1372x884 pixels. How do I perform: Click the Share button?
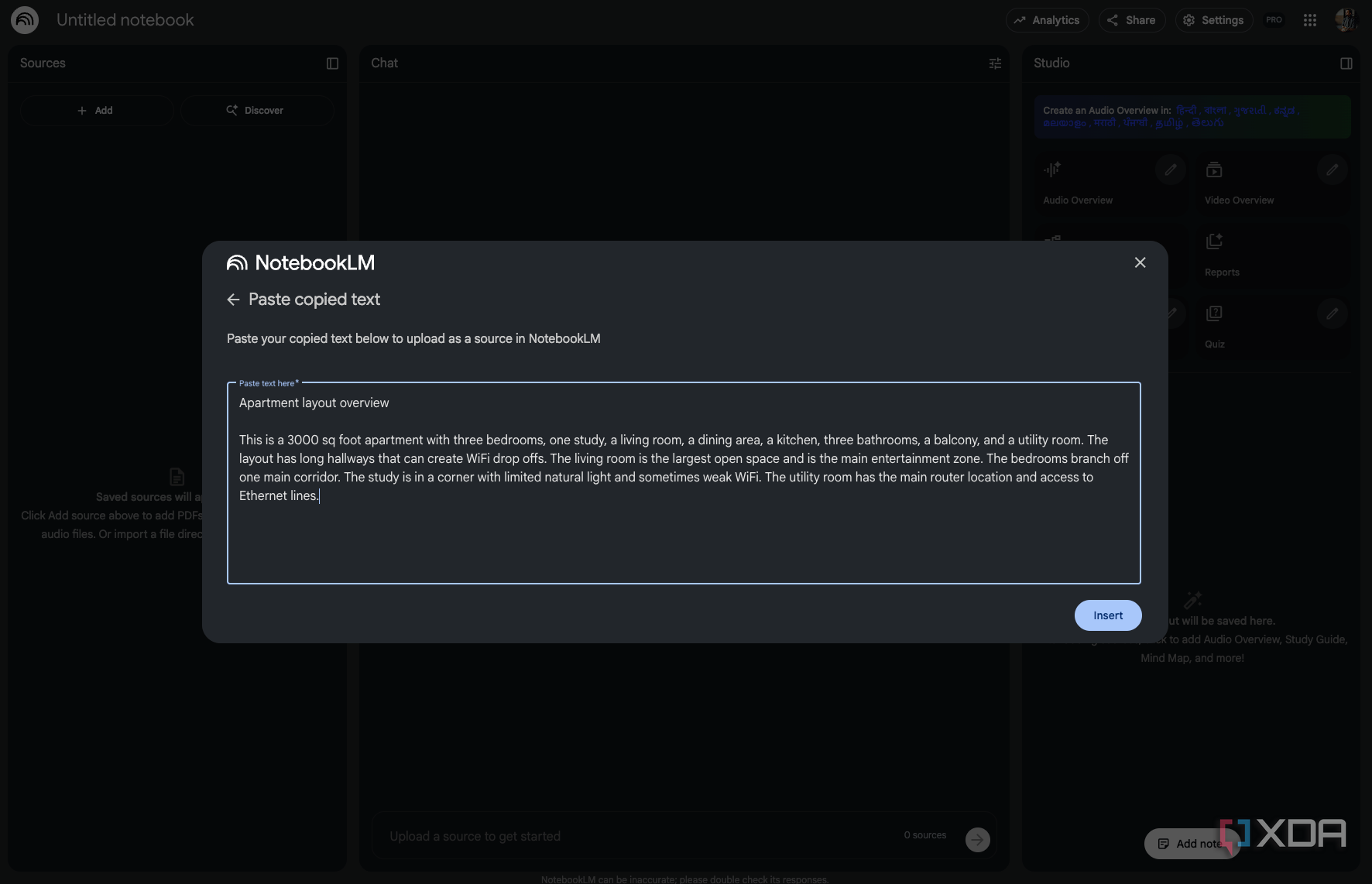(1132, 20)
